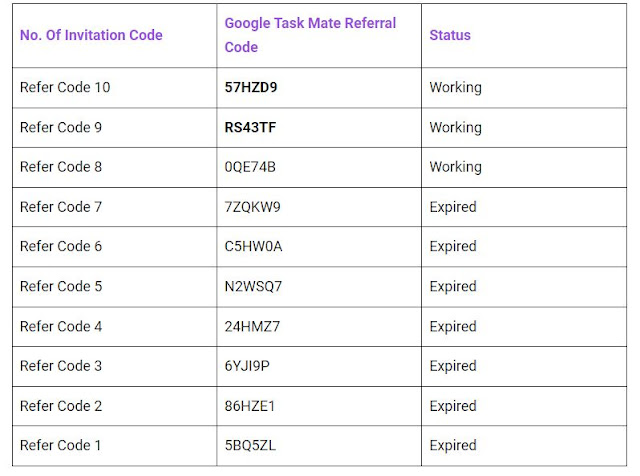Click the No. Of Invitation Code header
Viewport: 640px width, 476px height.
pos(91,36)
